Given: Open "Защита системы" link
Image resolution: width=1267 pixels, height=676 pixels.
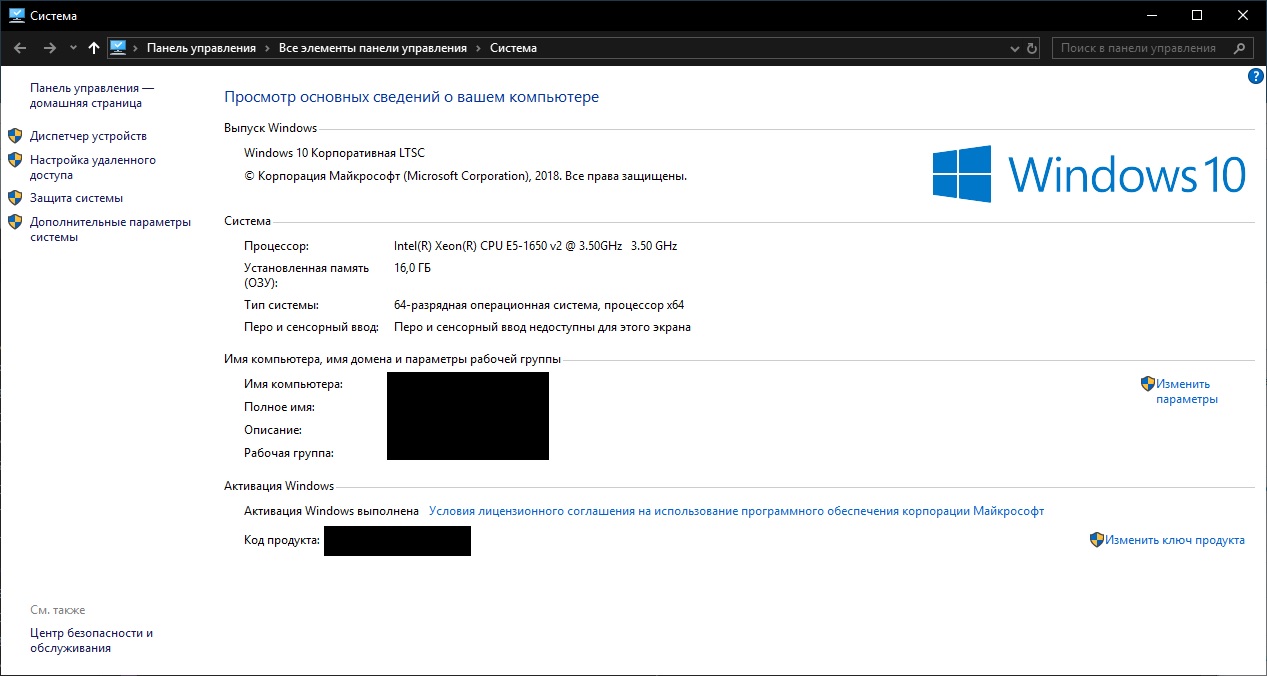Looking at the screenshot, I should [x=76, y=198].
